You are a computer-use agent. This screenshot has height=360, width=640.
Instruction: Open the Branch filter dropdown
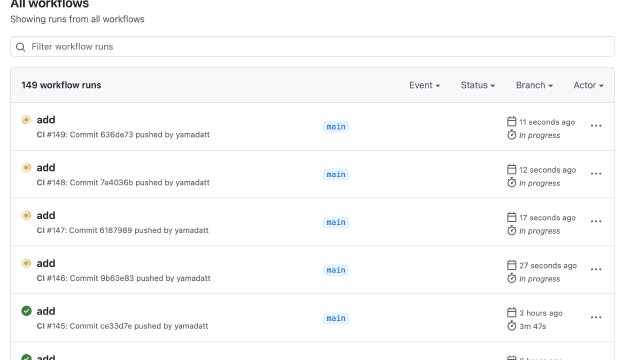tap(534, 85)
